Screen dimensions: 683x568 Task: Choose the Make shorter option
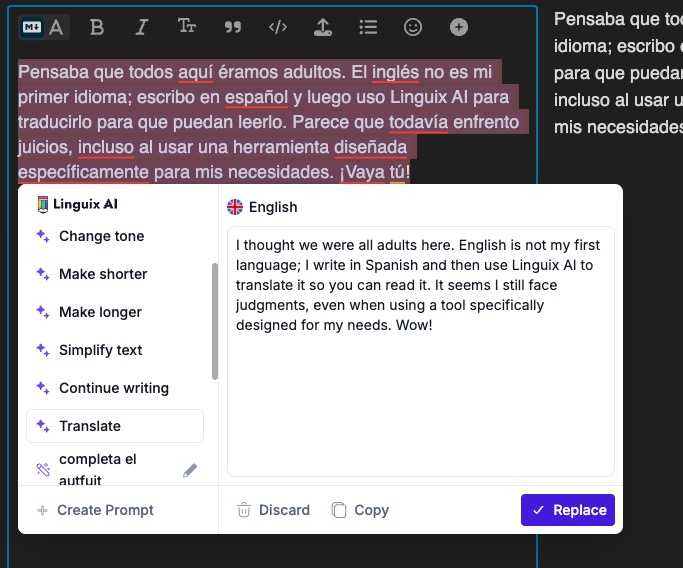[115, 274]
